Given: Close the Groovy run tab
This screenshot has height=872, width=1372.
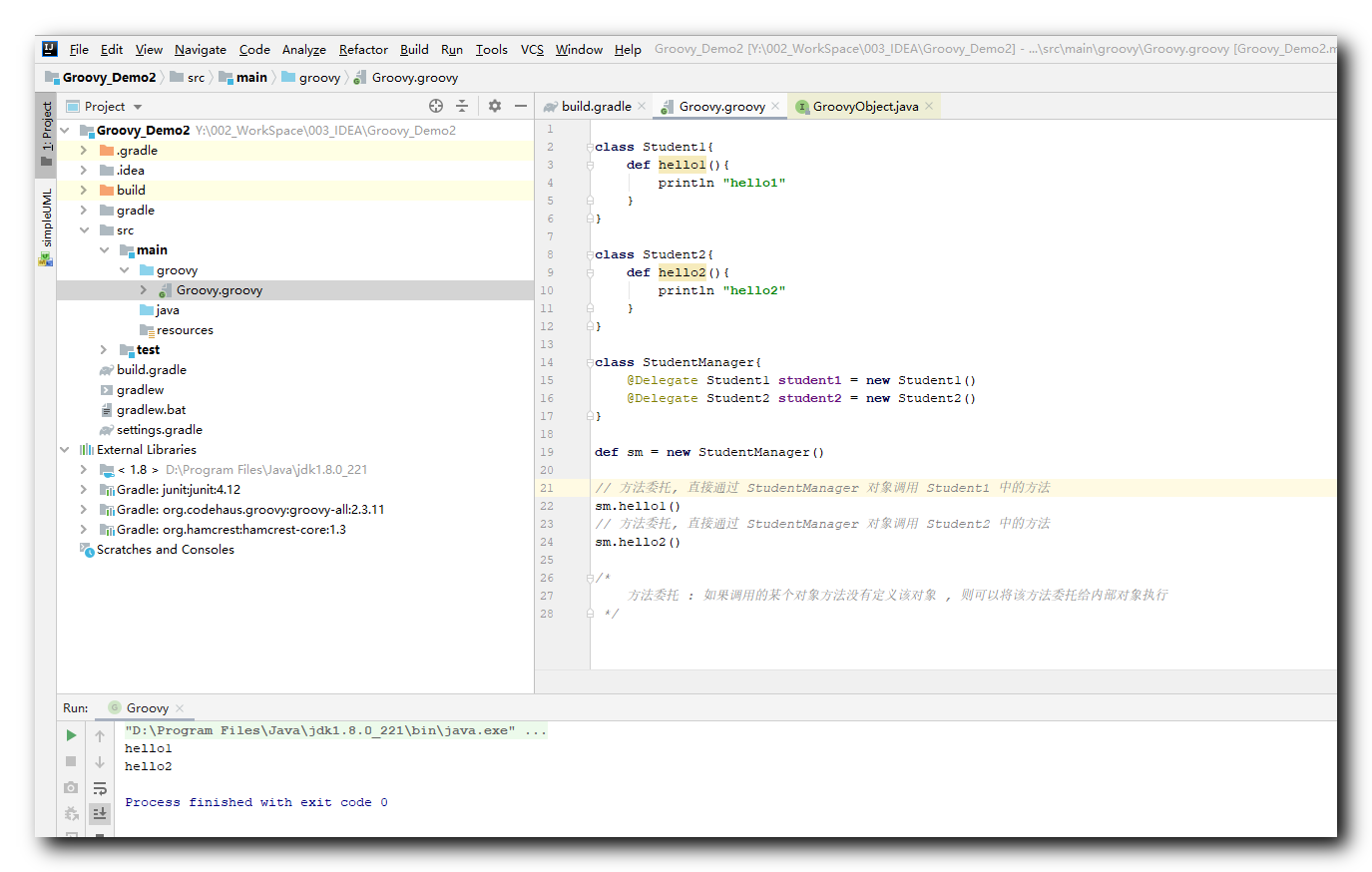Looking at the screenshot, I should (x=180, y=708).
